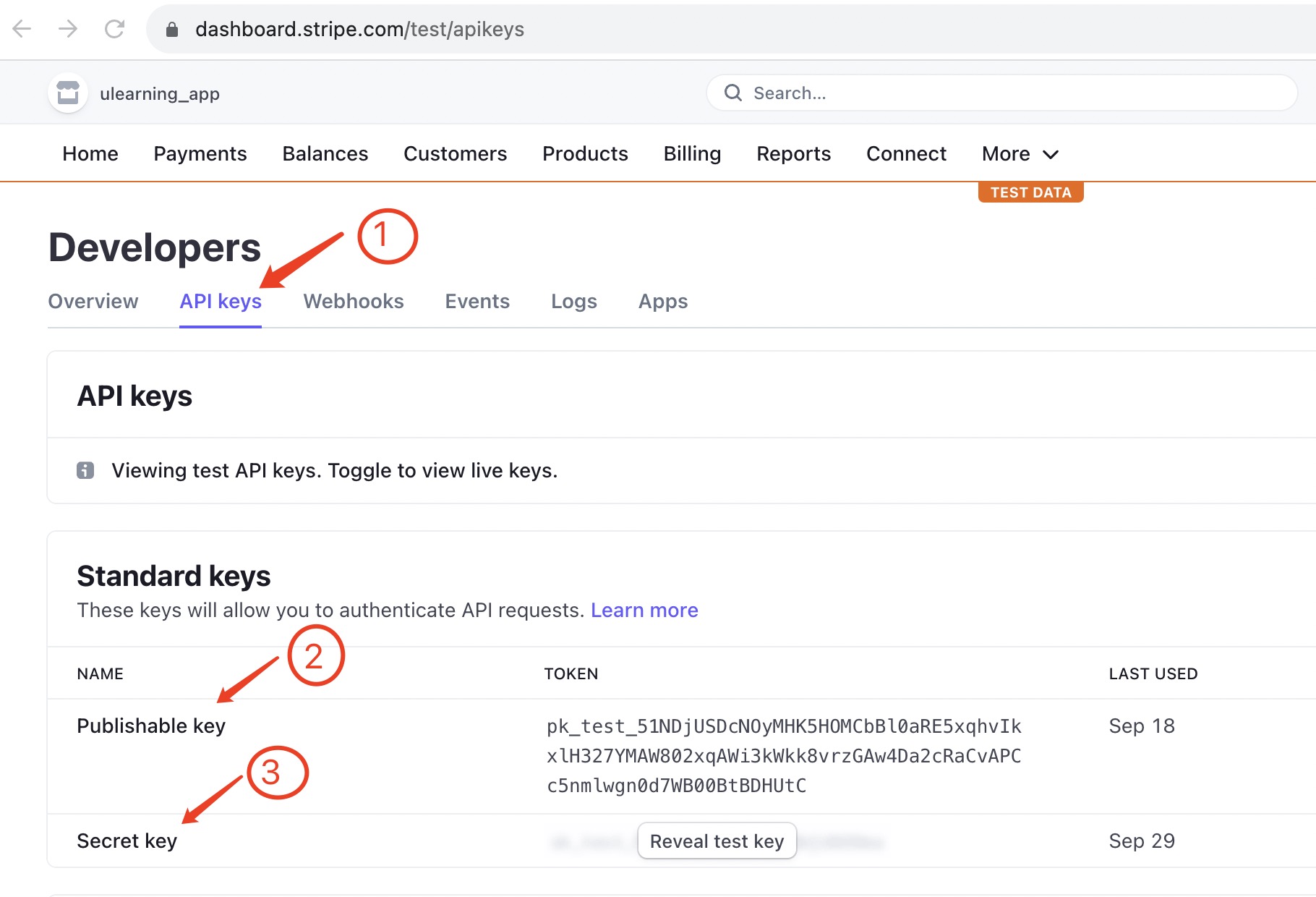Click the search magnifier icon
Image resolution: width=1316 pixels, height=897 pixels.
pos(733,93)
